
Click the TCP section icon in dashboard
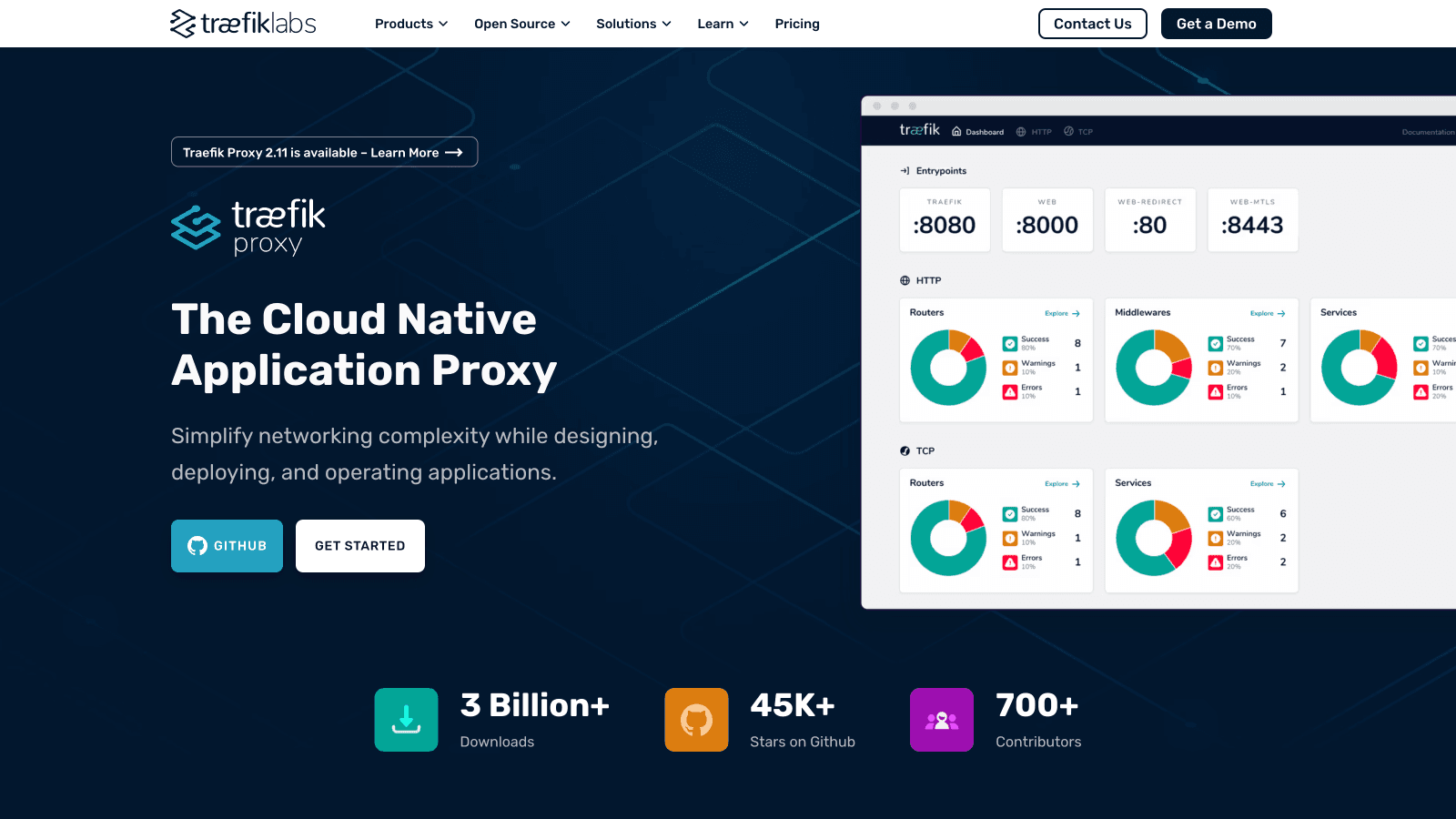(x=905, y=451)
